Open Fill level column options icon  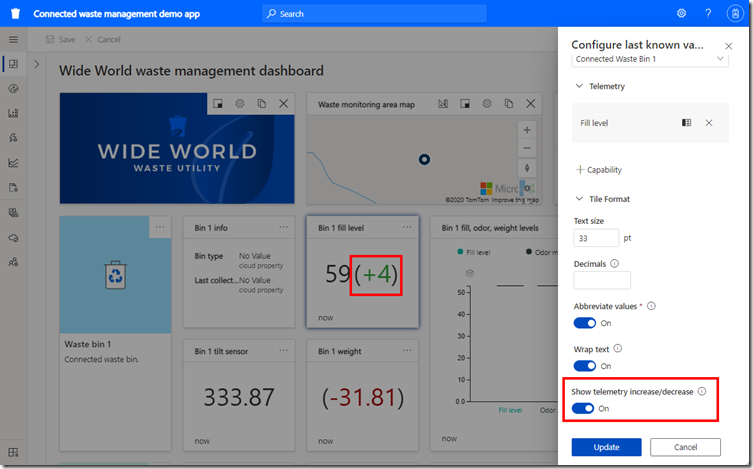click(x=687, y=123)
